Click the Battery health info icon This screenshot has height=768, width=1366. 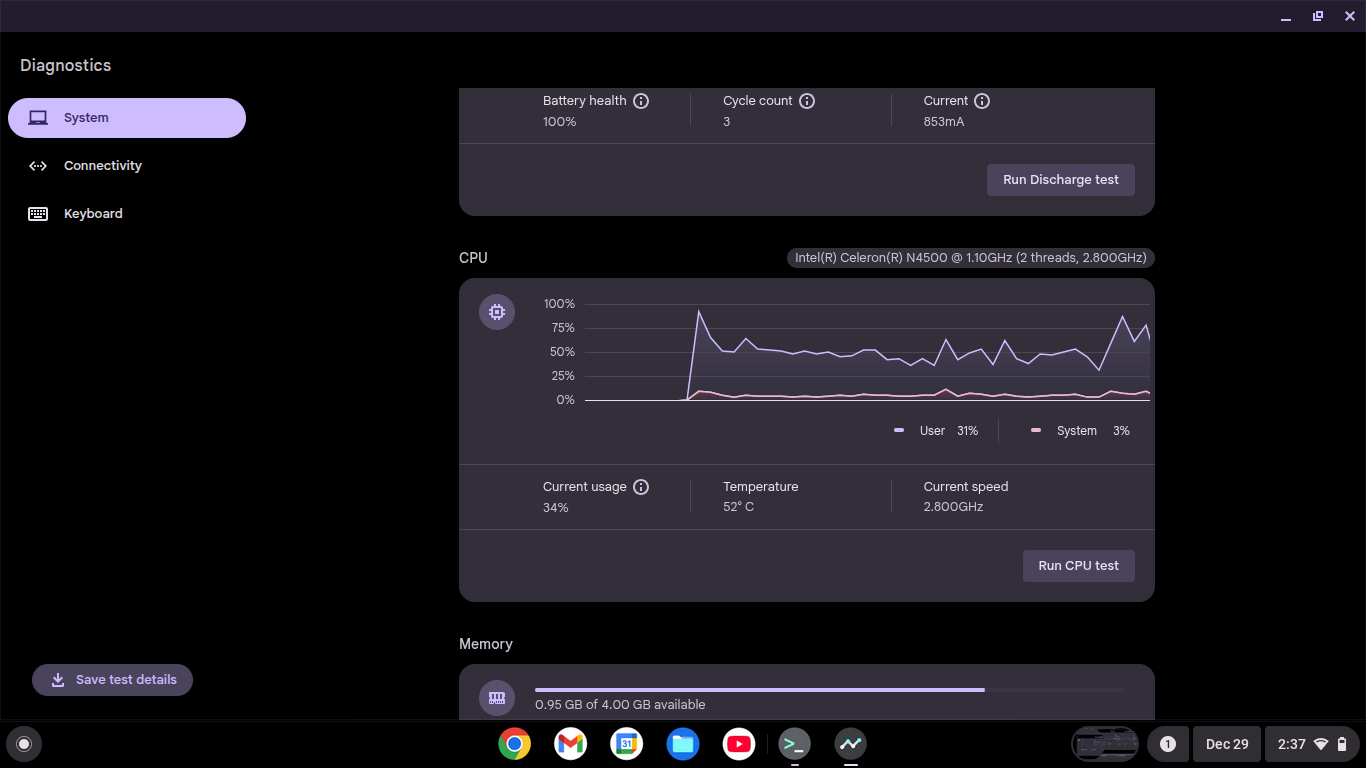(x=641, y=101)
